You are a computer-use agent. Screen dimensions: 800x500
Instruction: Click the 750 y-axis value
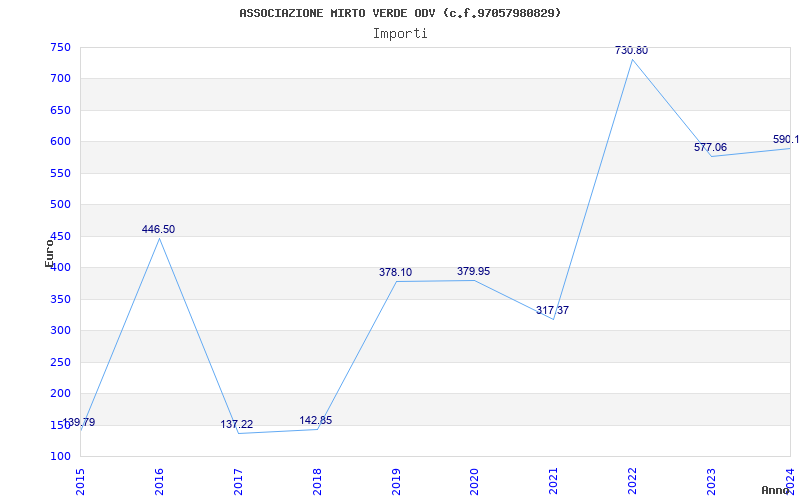tap(60, 47)
